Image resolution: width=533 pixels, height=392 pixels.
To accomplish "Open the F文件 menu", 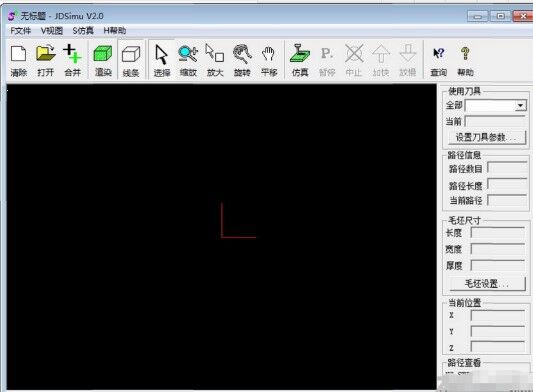I will (x=20, y=31).
